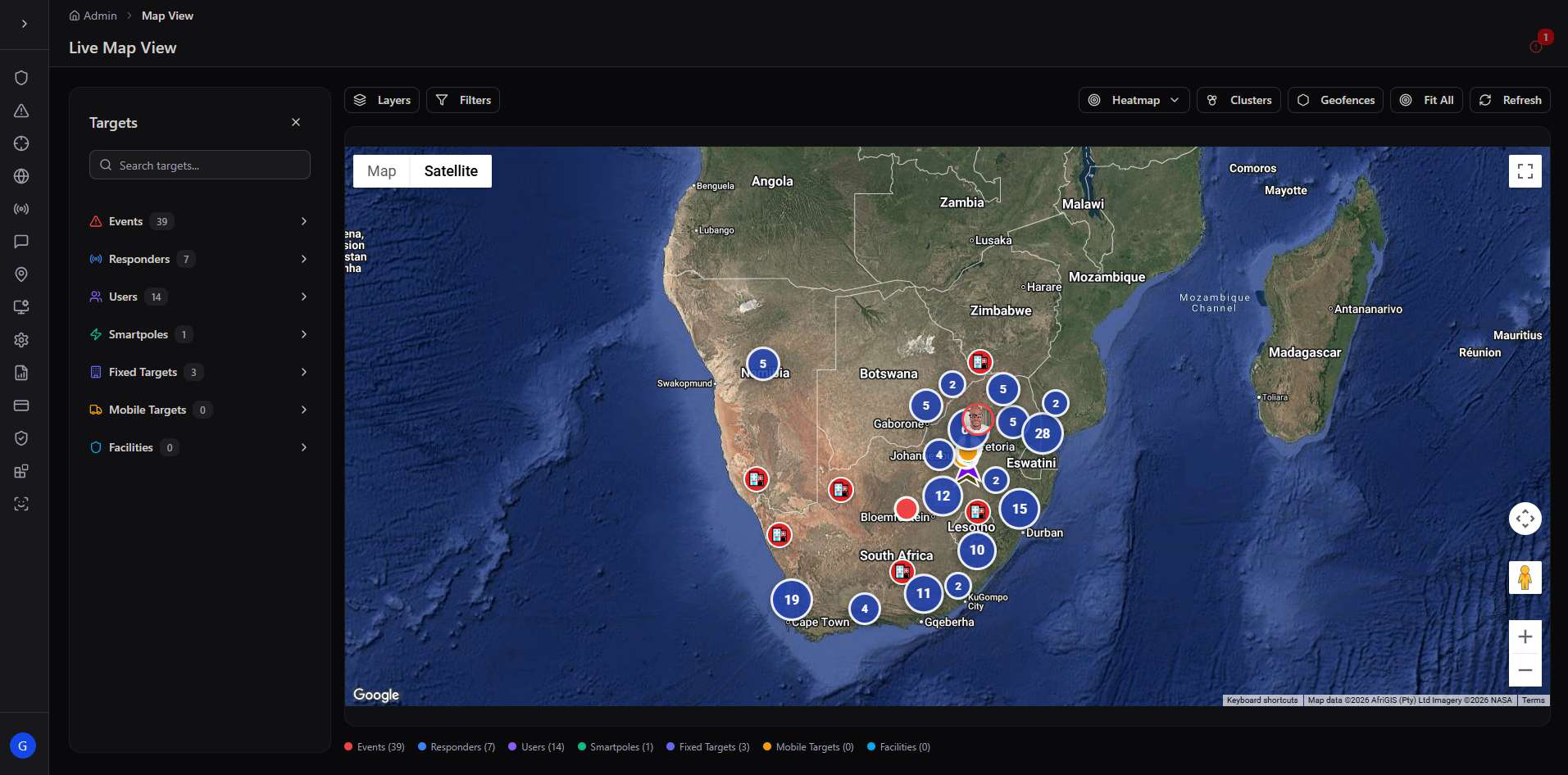
Task: Click the cluster marker 28
Action: click(x=1042, y=433)
